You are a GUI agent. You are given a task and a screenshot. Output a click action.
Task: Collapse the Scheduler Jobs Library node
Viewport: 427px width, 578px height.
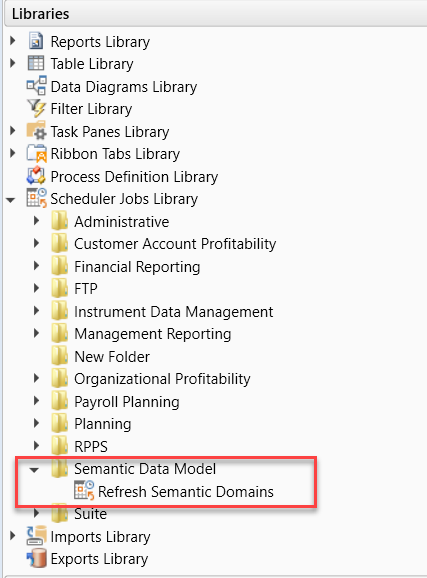tap(11, 200)
